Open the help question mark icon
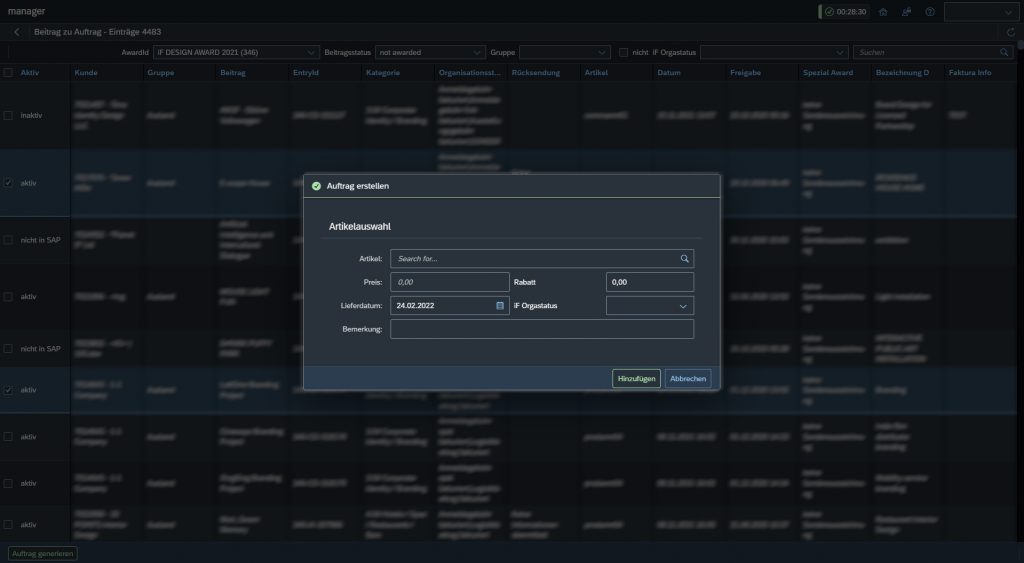The height and width of the screenshot is (563, 1024). pos(930,12)
